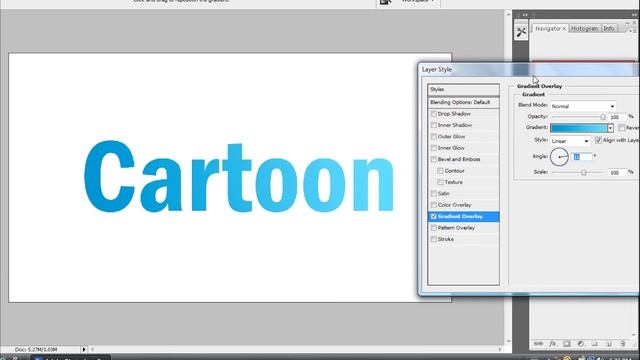Click the workspace icon in the options bar
The width and height of the screenshot is (640, 360).
pyautogui.click(x=385, y=2)
